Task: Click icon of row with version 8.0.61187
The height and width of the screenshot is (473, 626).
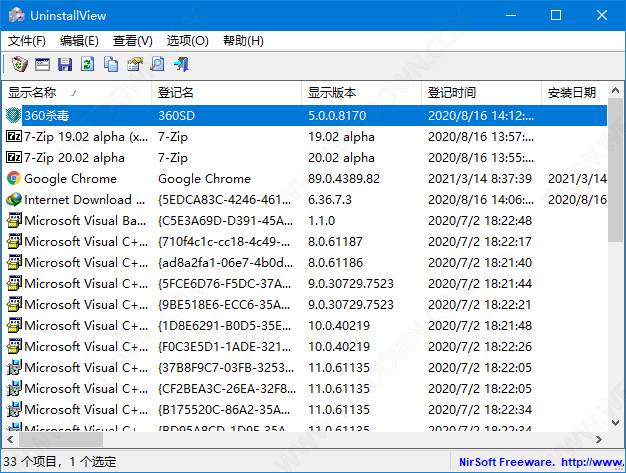Action: tap(14, 241)
